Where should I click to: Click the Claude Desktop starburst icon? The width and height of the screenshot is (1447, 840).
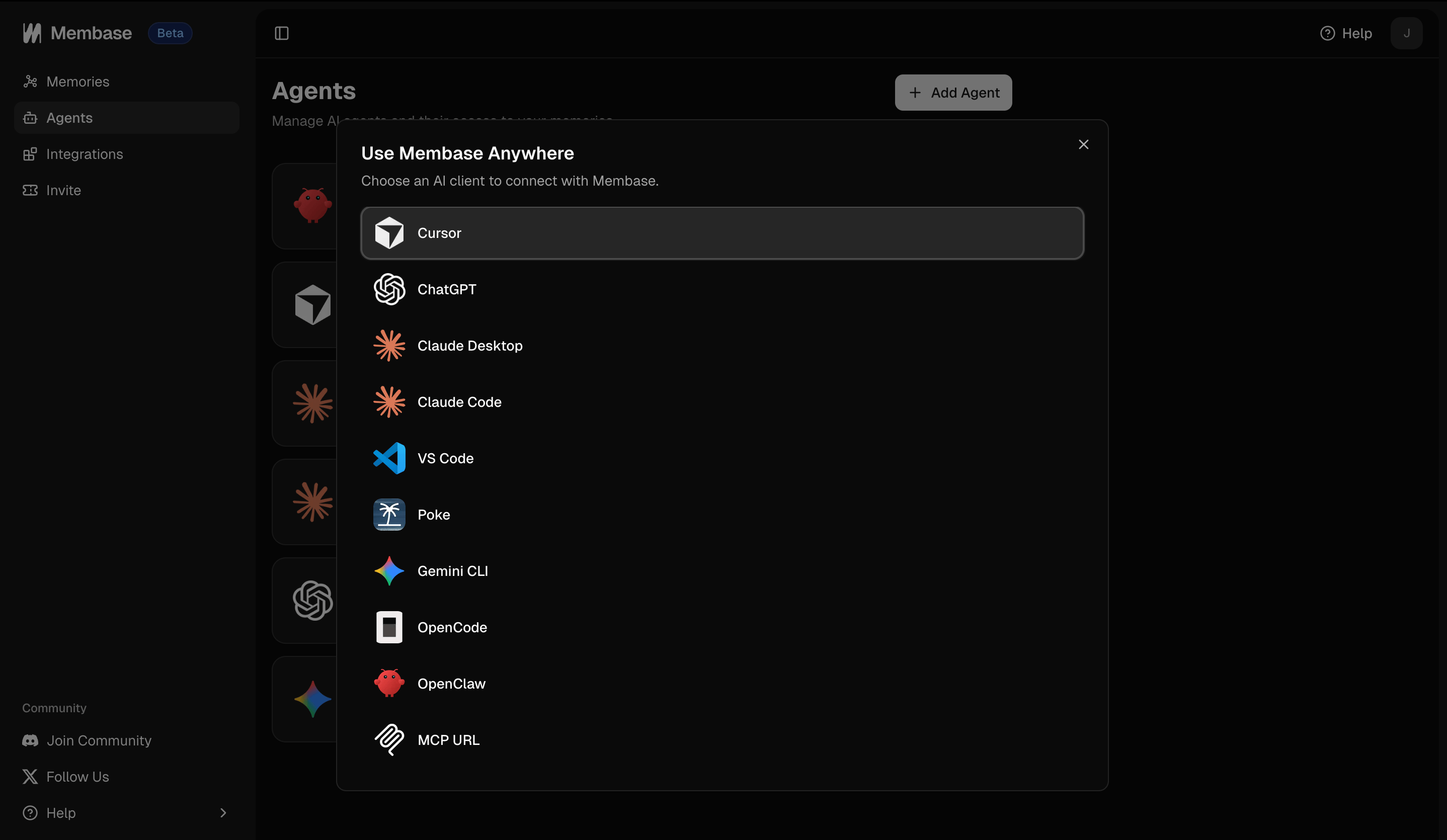pyautogui.click(x=389, y=346)
